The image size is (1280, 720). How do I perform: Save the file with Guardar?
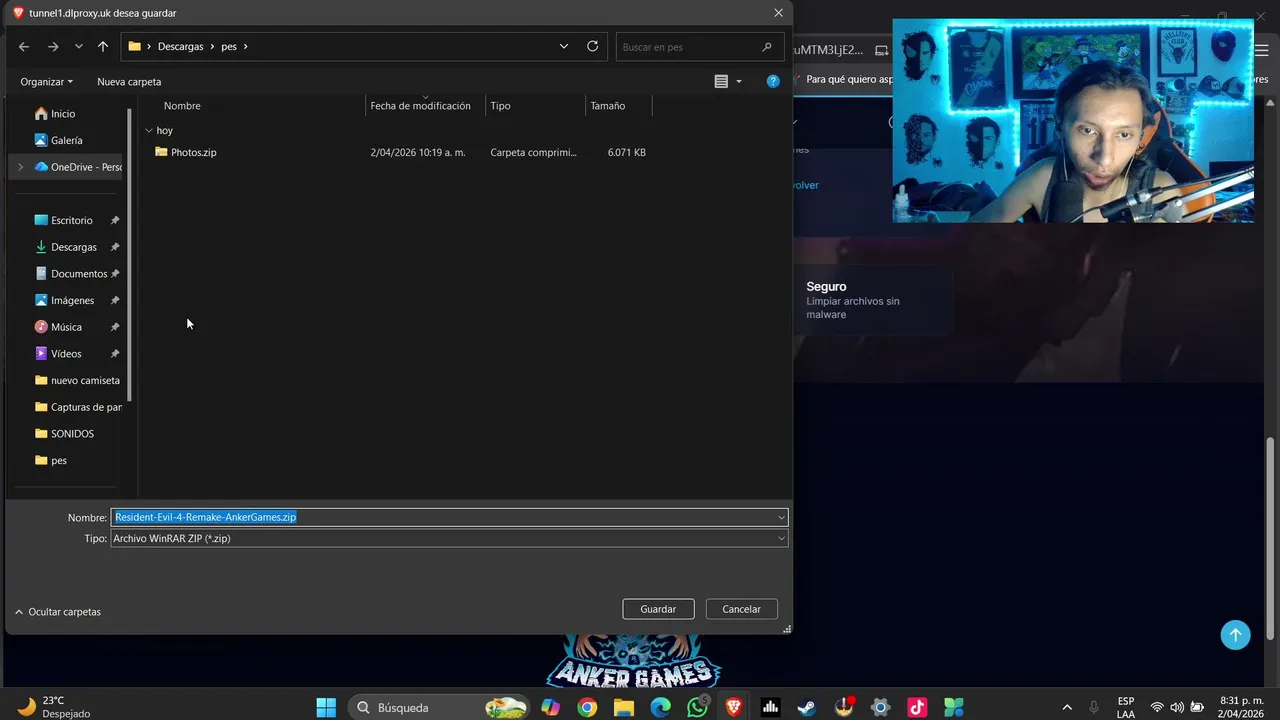(658, 609)
